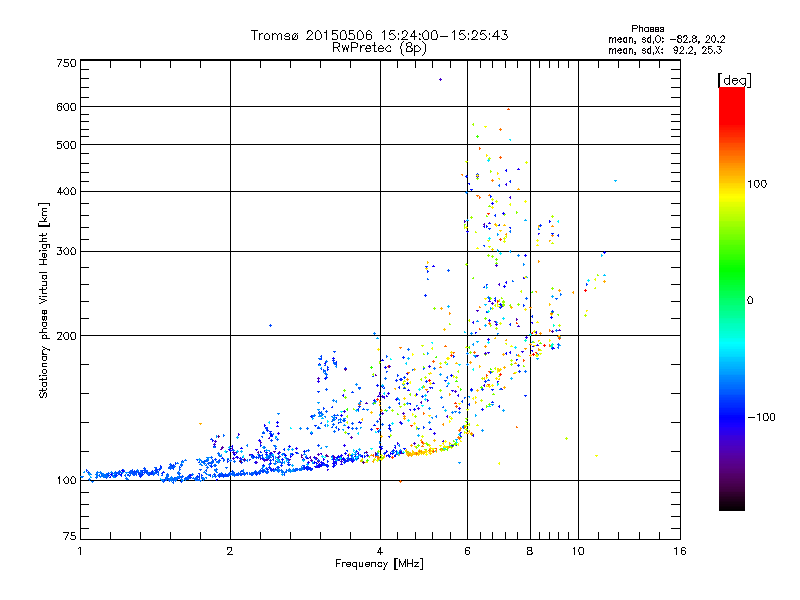Click the y-axis tick label '600'
Viewport: 800px width, 600px height.
(x=66, y=107)
